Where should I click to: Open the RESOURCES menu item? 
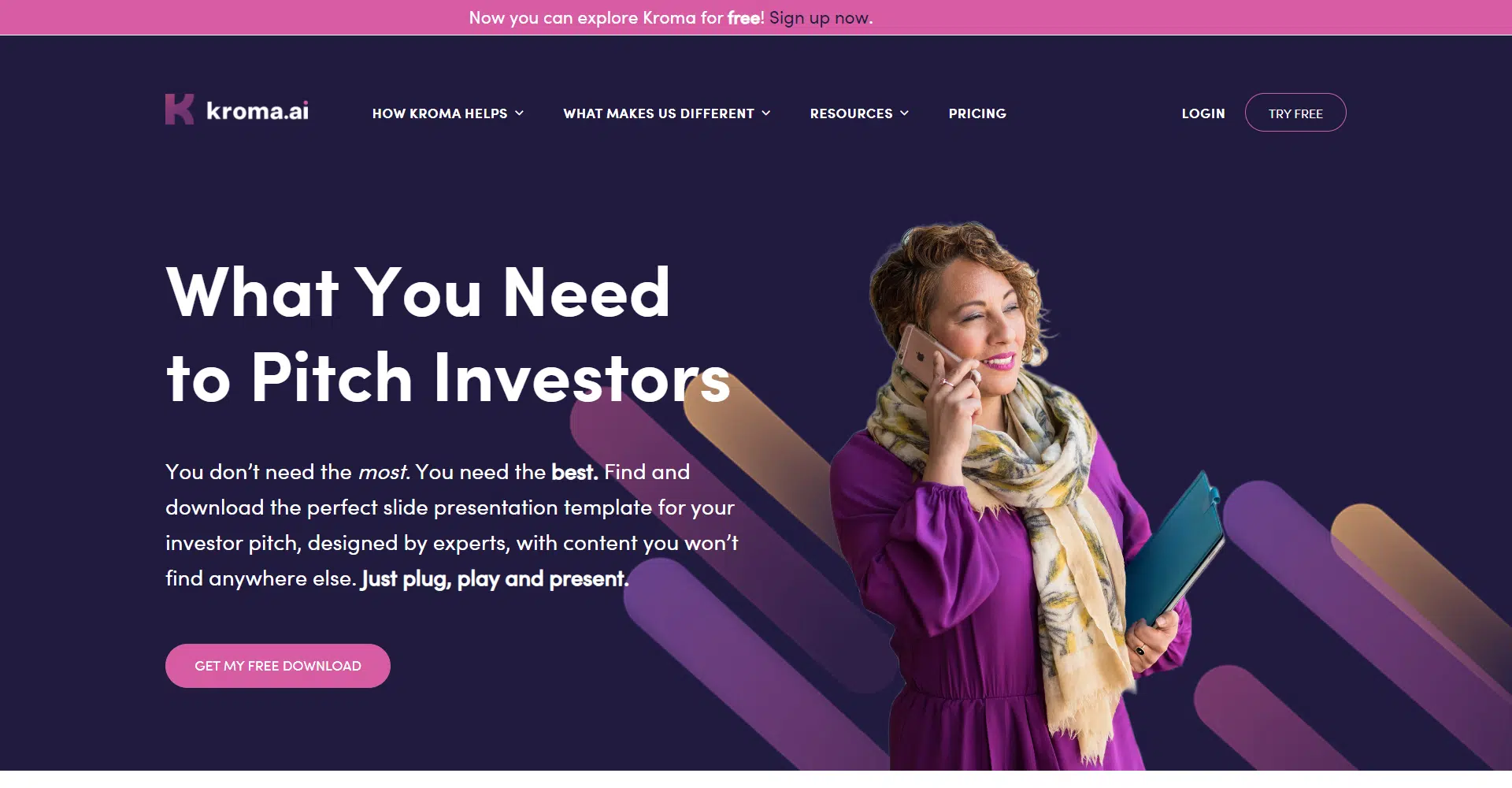(851, 113)
